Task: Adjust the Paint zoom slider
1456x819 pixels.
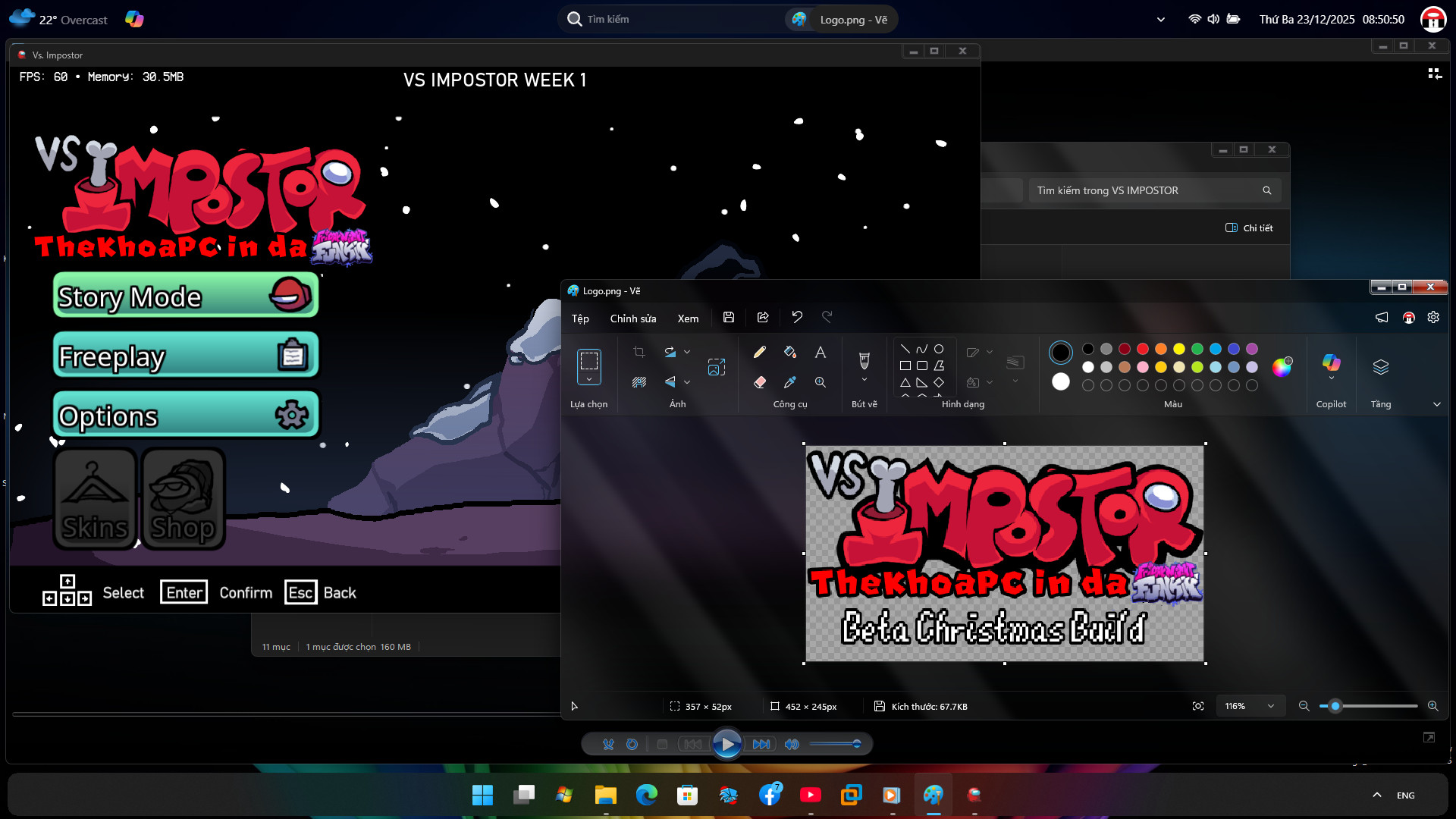Action: pyautogui.click(x=1335, y=706)
